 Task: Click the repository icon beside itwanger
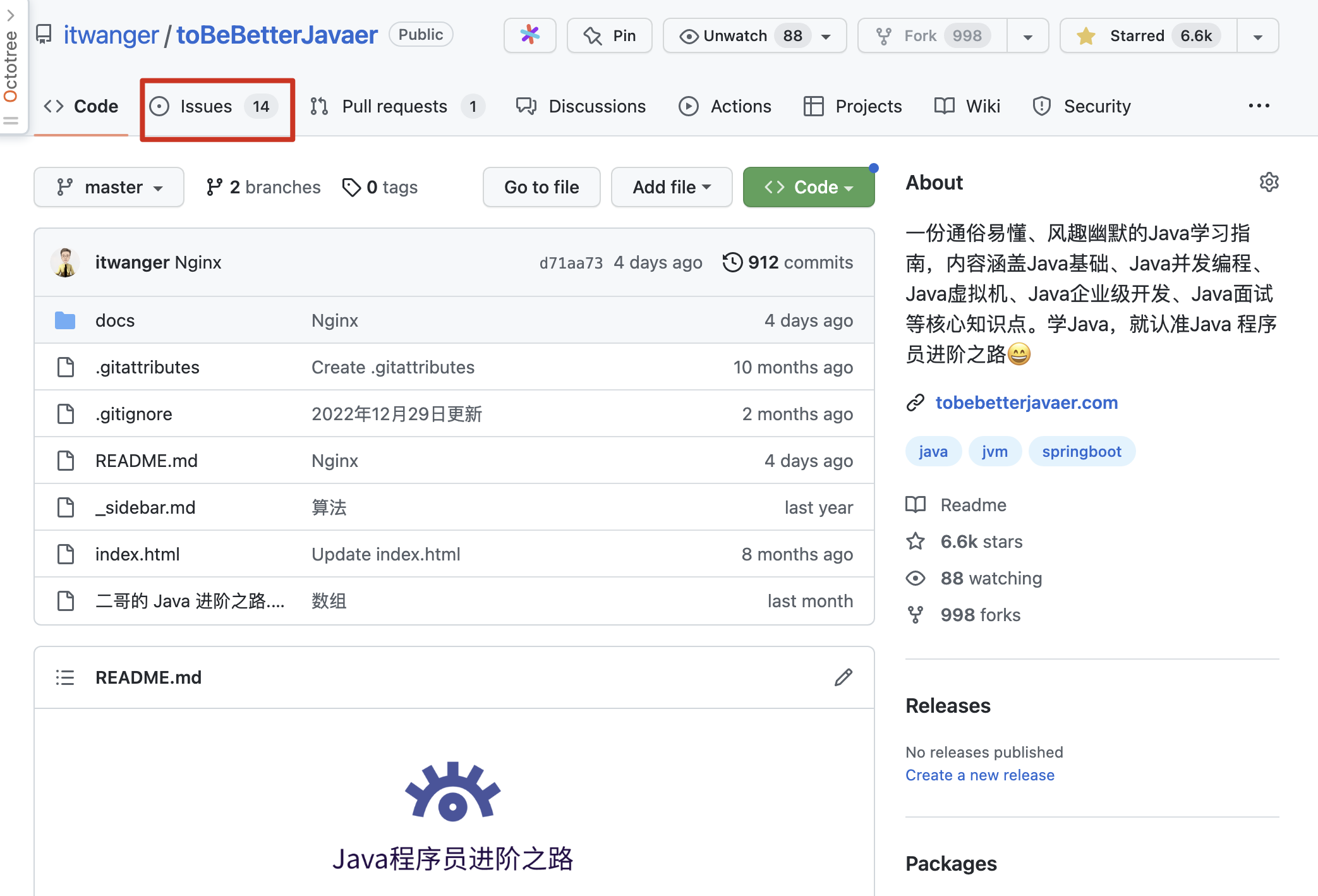(44, 35)
